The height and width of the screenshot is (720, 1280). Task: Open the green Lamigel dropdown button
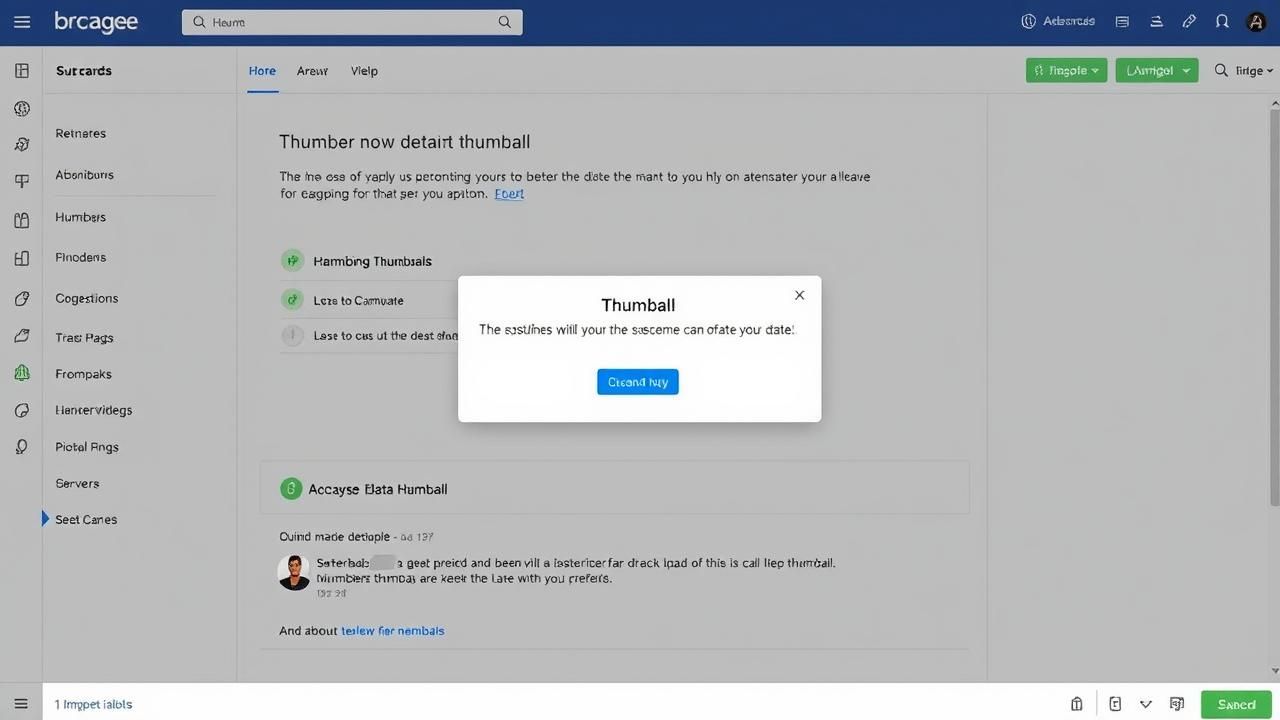[x=1156, y=70]
